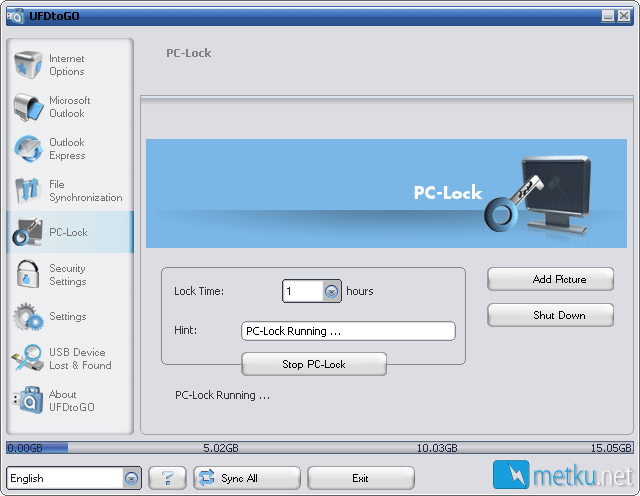Click the Add Picture button
The height and width of the screenshot is (496, 640).
tap(550, 279)
